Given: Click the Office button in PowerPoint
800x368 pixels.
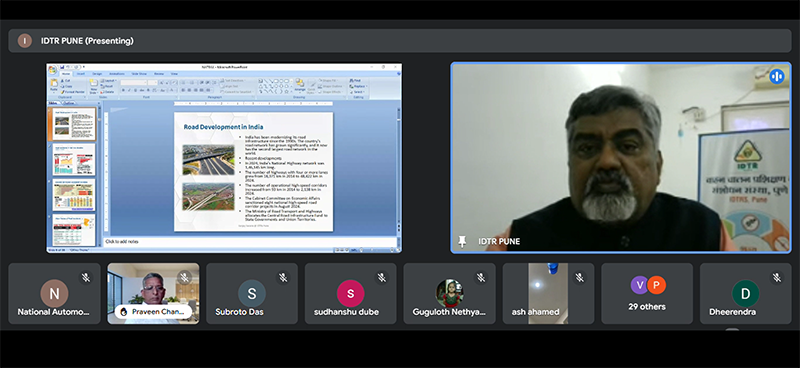Looking at the screenshot, I should (x=53, y=70).
